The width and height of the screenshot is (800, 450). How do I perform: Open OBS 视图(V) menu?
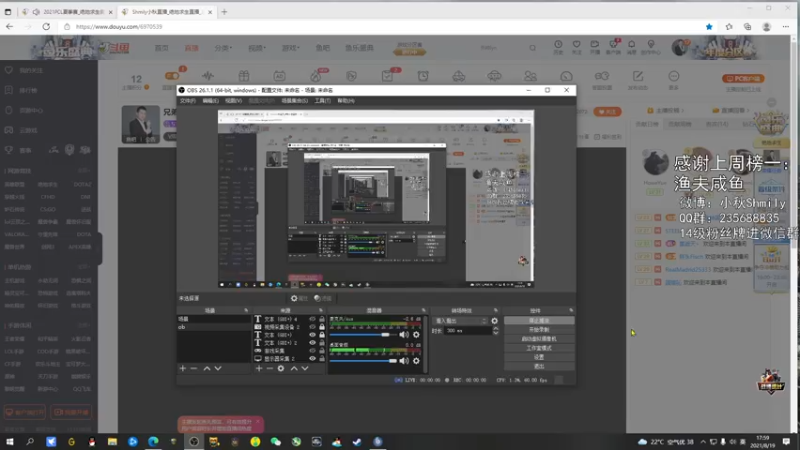point(233,101)
